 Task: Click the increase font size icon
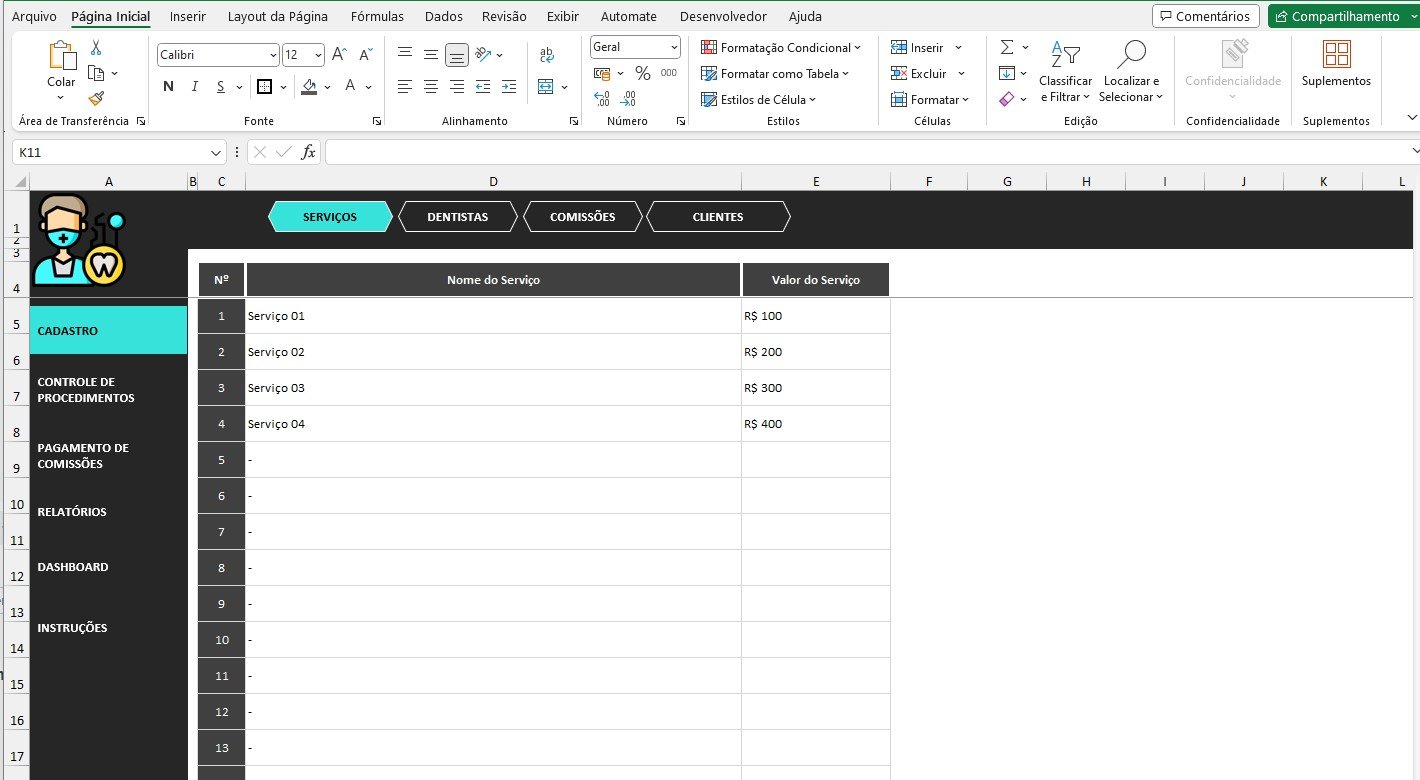[339, 55]
